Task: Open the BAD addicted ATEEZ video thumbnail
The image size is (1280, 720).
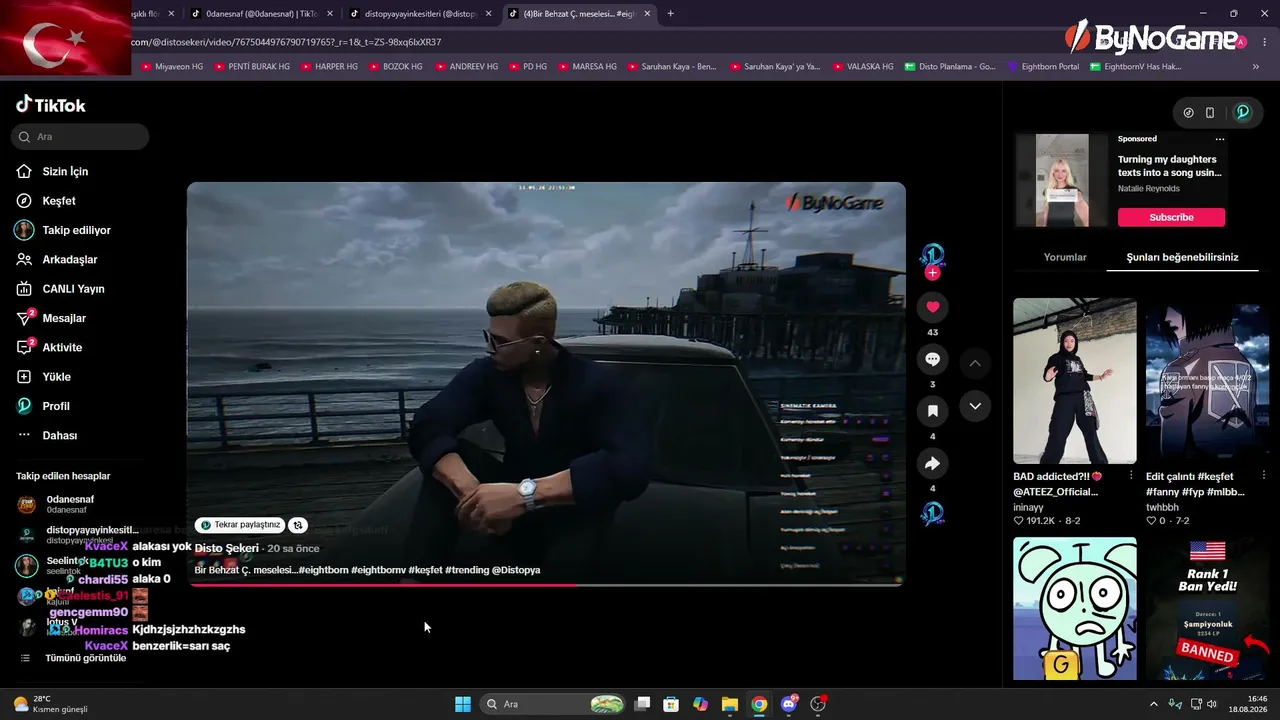Action: 1075,381
